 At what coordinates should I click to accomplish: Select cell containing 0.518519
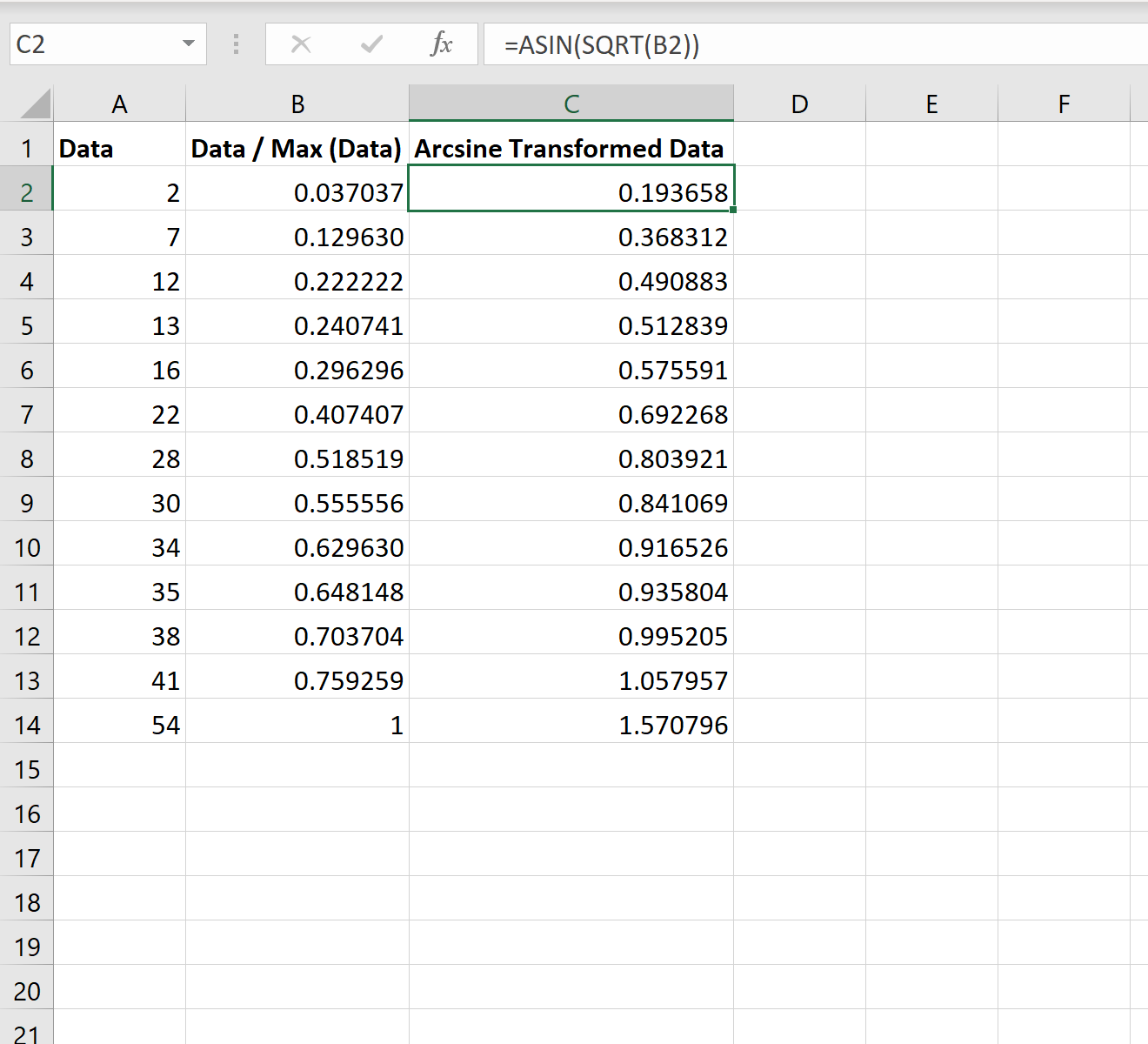[297, 458]
